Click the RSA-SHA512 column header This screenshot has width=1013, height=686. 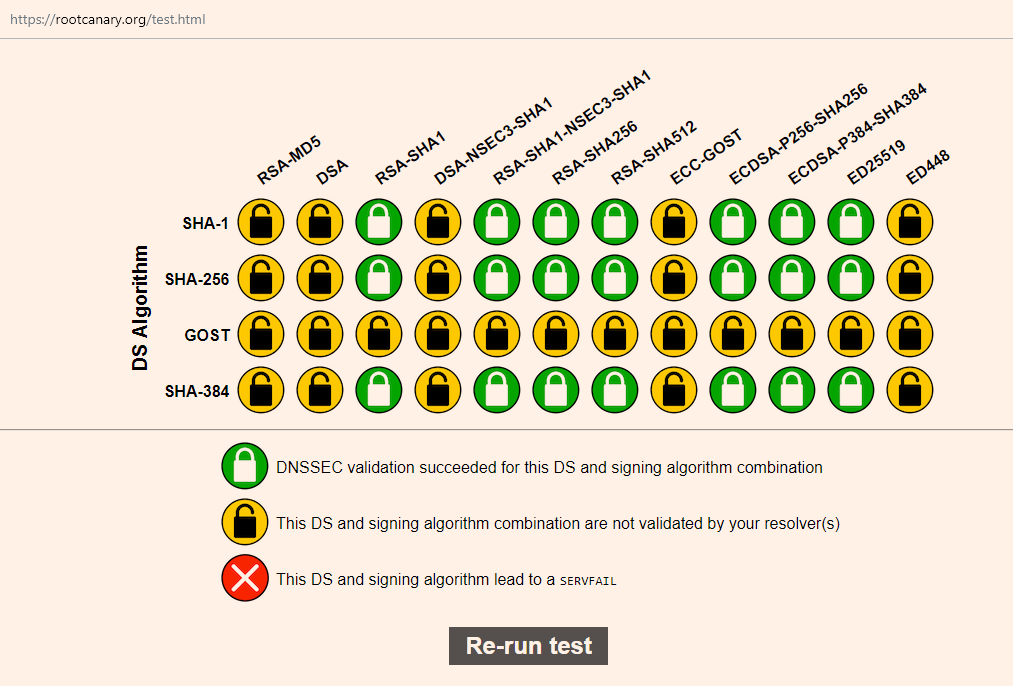pos(654,152)
